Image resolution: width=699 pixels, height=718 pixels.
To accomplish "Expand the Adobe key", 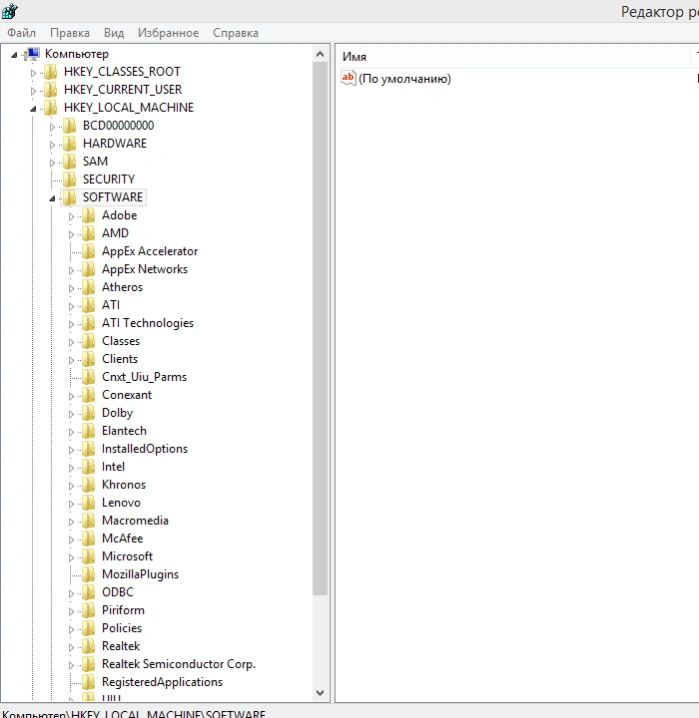I will click(x=71, y=217).
